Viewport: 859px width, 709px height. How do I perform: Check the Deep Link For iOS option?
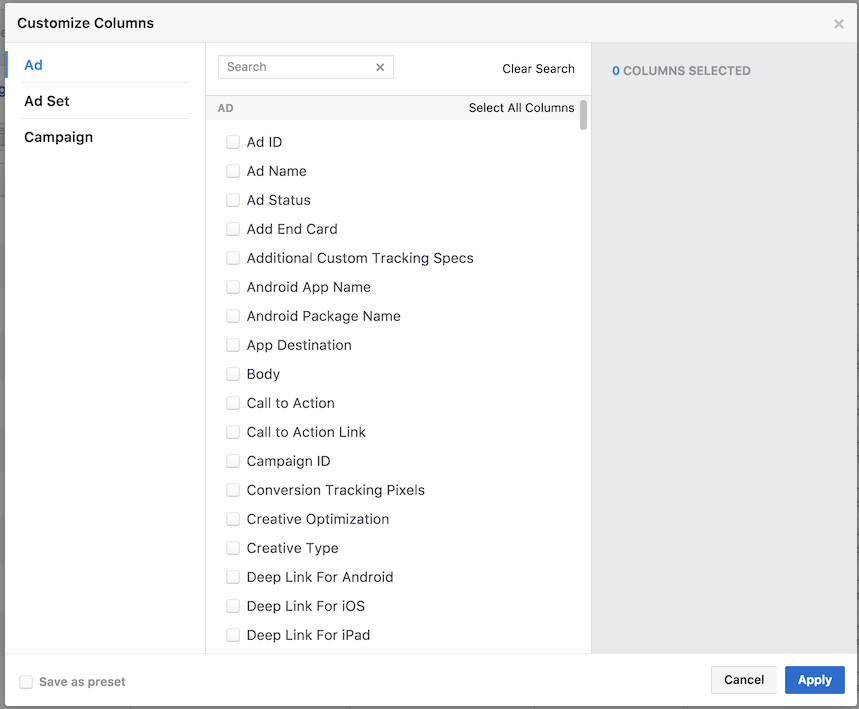(x=233, y=606)
